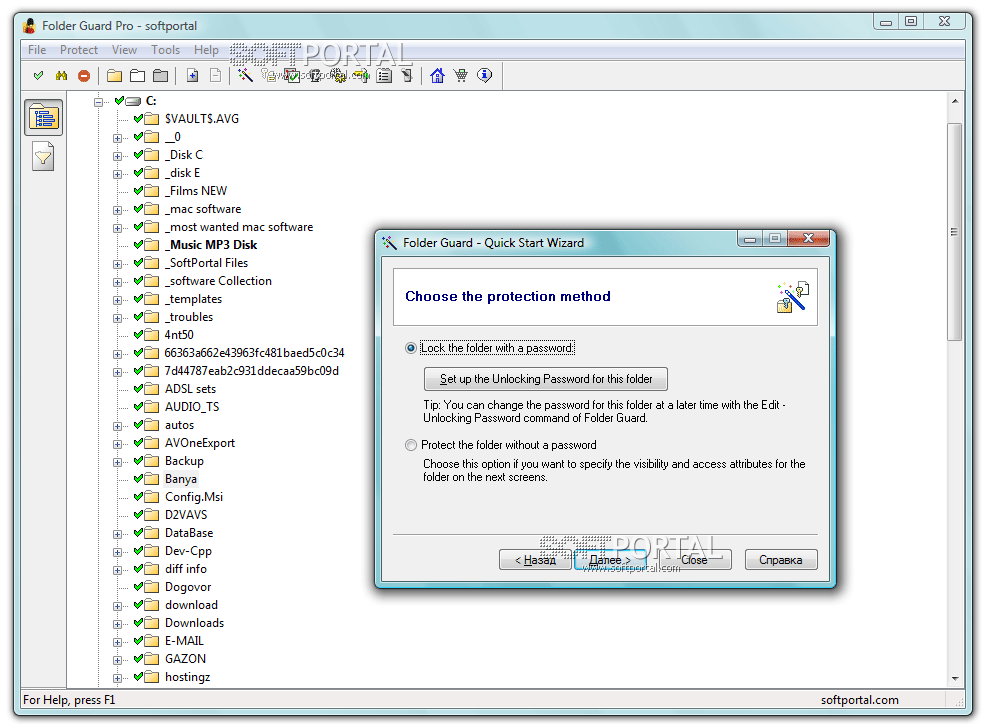
Task: Click the gray folder toolbar icon
Action: click(161, 76)
